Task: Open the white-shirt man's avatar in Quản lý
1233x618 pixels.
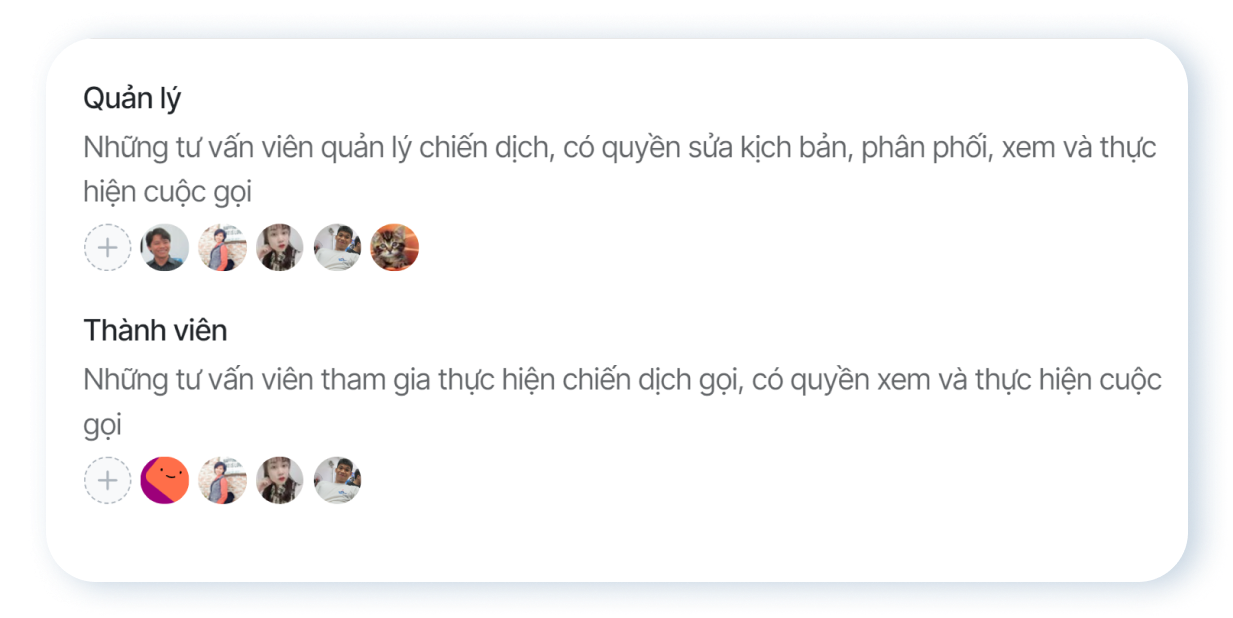Action: coord(337,248)
